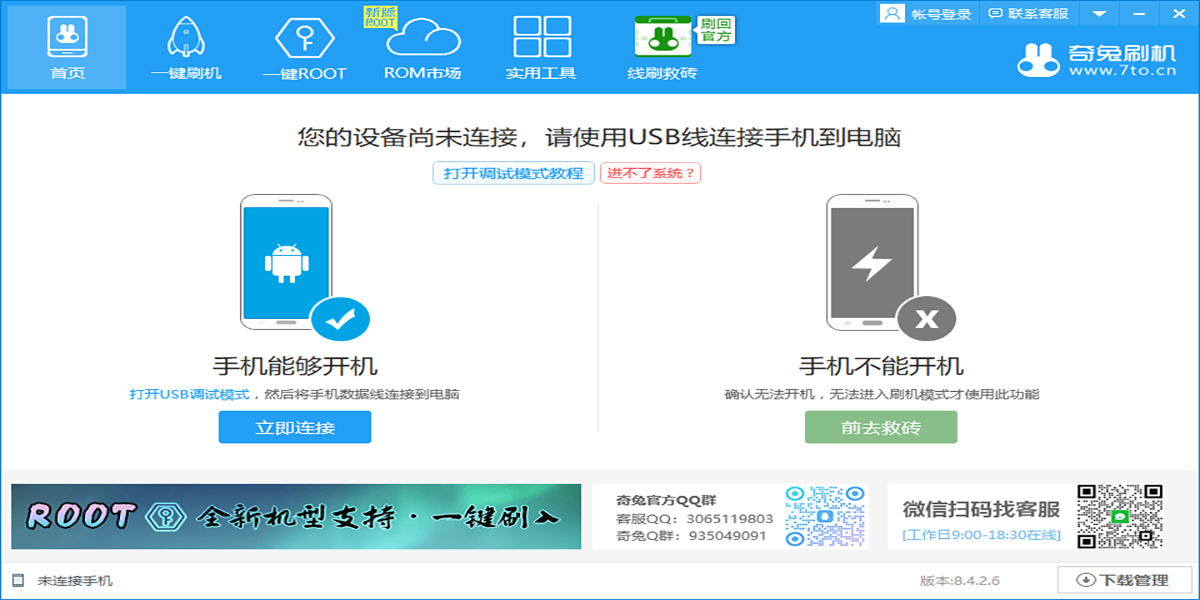Open the 实用工具 (Utilities) panel
The image size is (1200, 600).
point(540,45)
